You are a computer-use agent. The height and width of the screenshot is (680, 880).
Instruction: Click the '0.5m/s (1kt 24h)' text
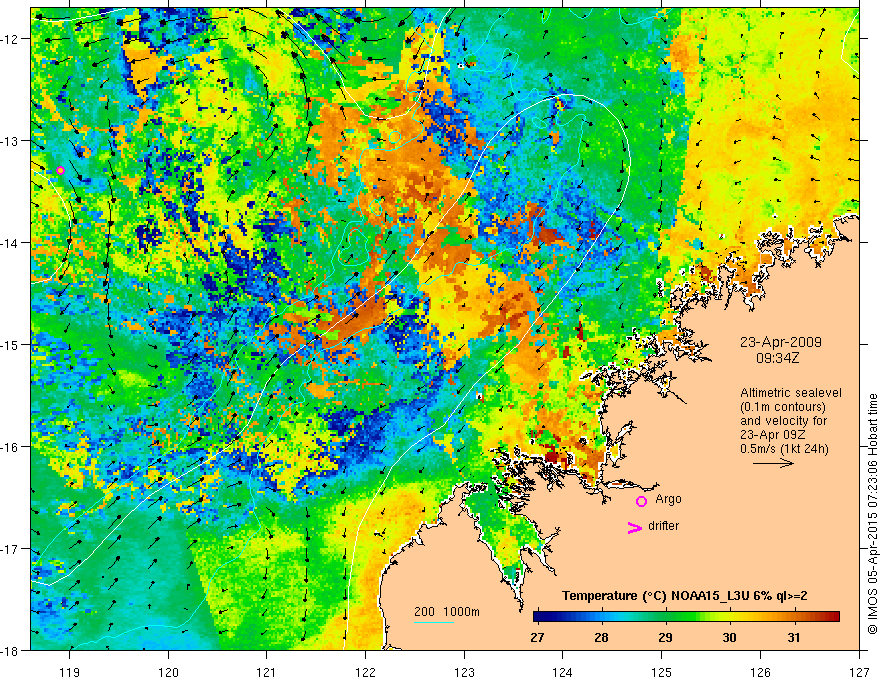(x=784, y=448)
